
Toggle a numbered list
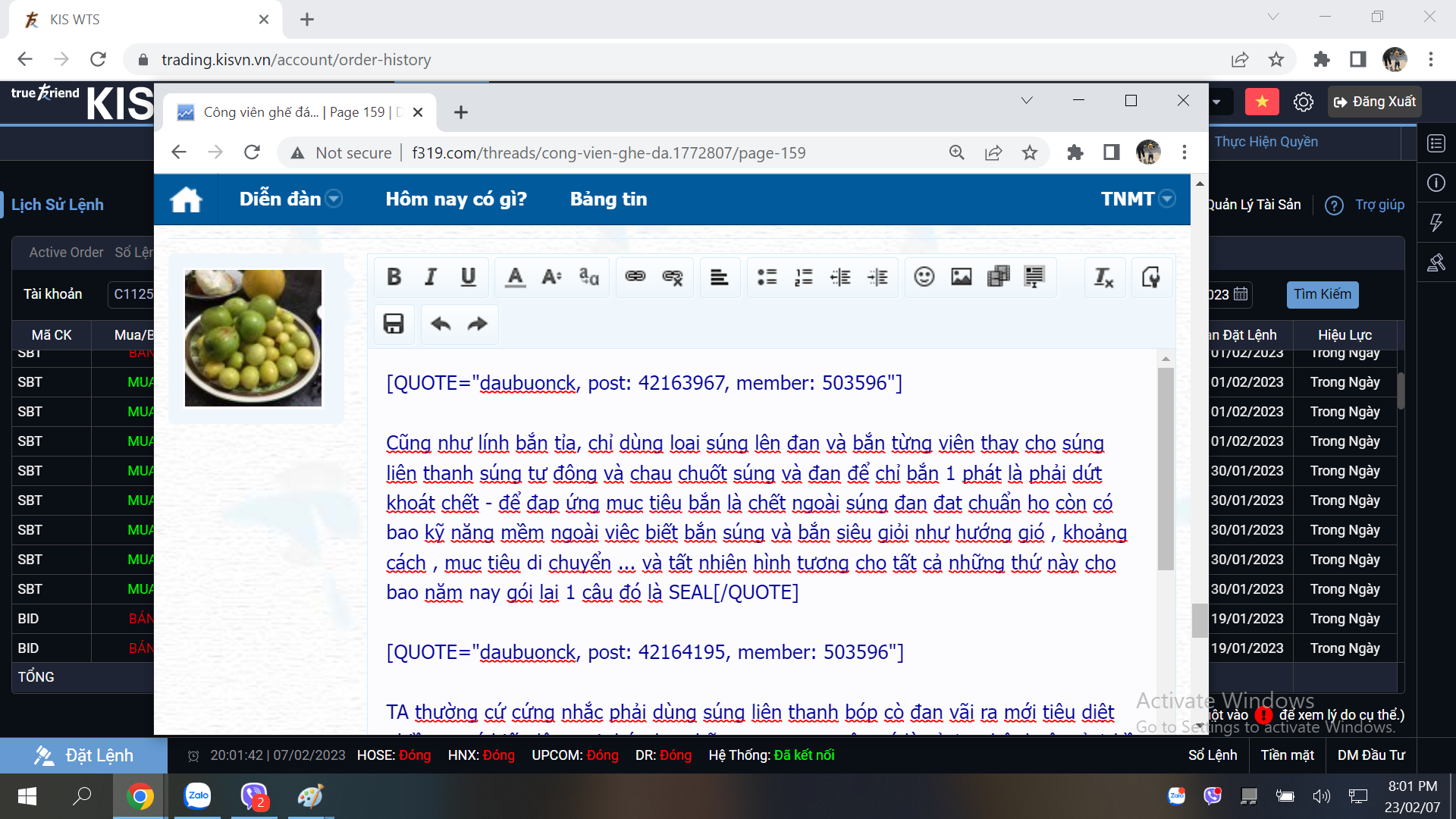point(803,277)
